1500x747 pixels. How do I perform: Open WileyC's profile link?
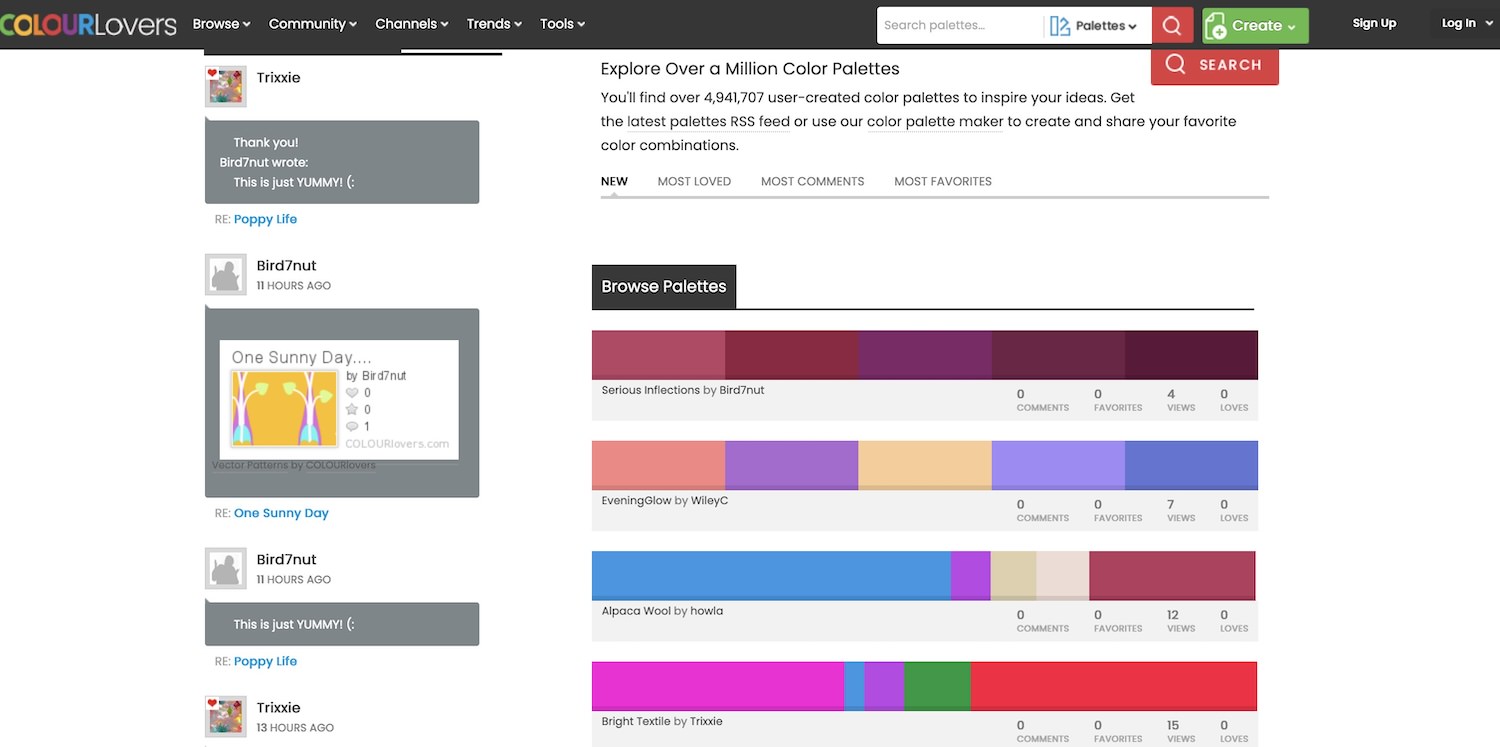click(x=709, y=500)
